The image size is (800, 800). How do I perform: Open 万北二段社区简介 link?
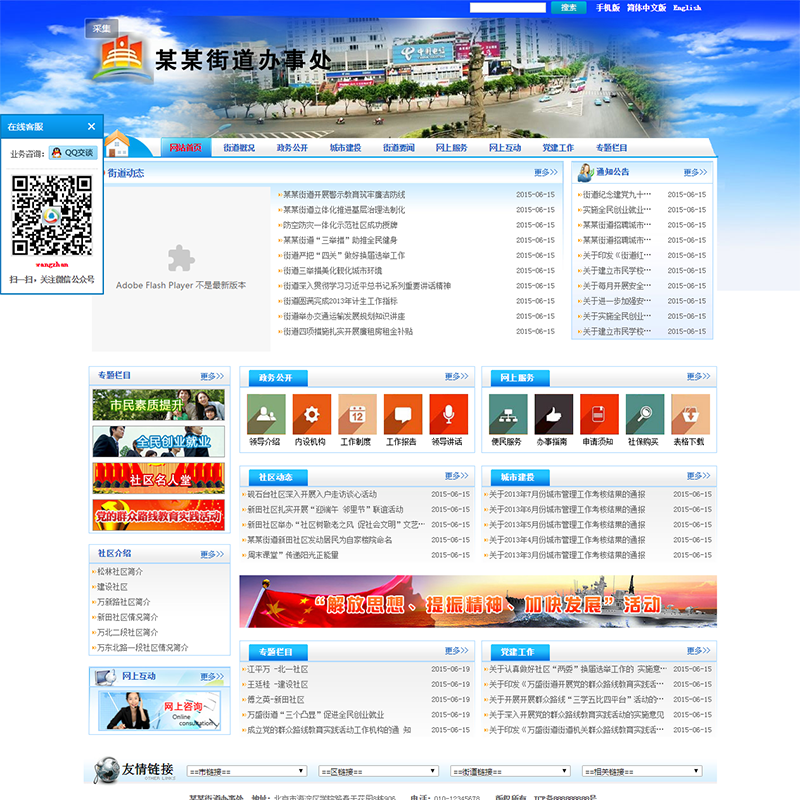[x=128, y=632]
